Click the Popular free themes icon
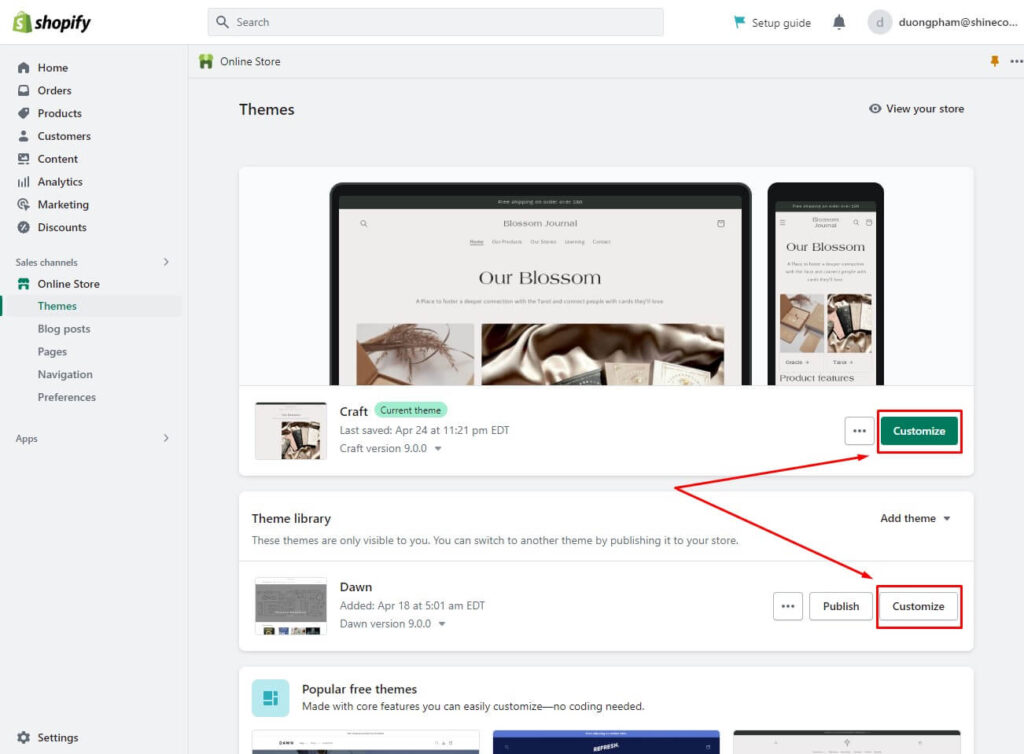 270,699
